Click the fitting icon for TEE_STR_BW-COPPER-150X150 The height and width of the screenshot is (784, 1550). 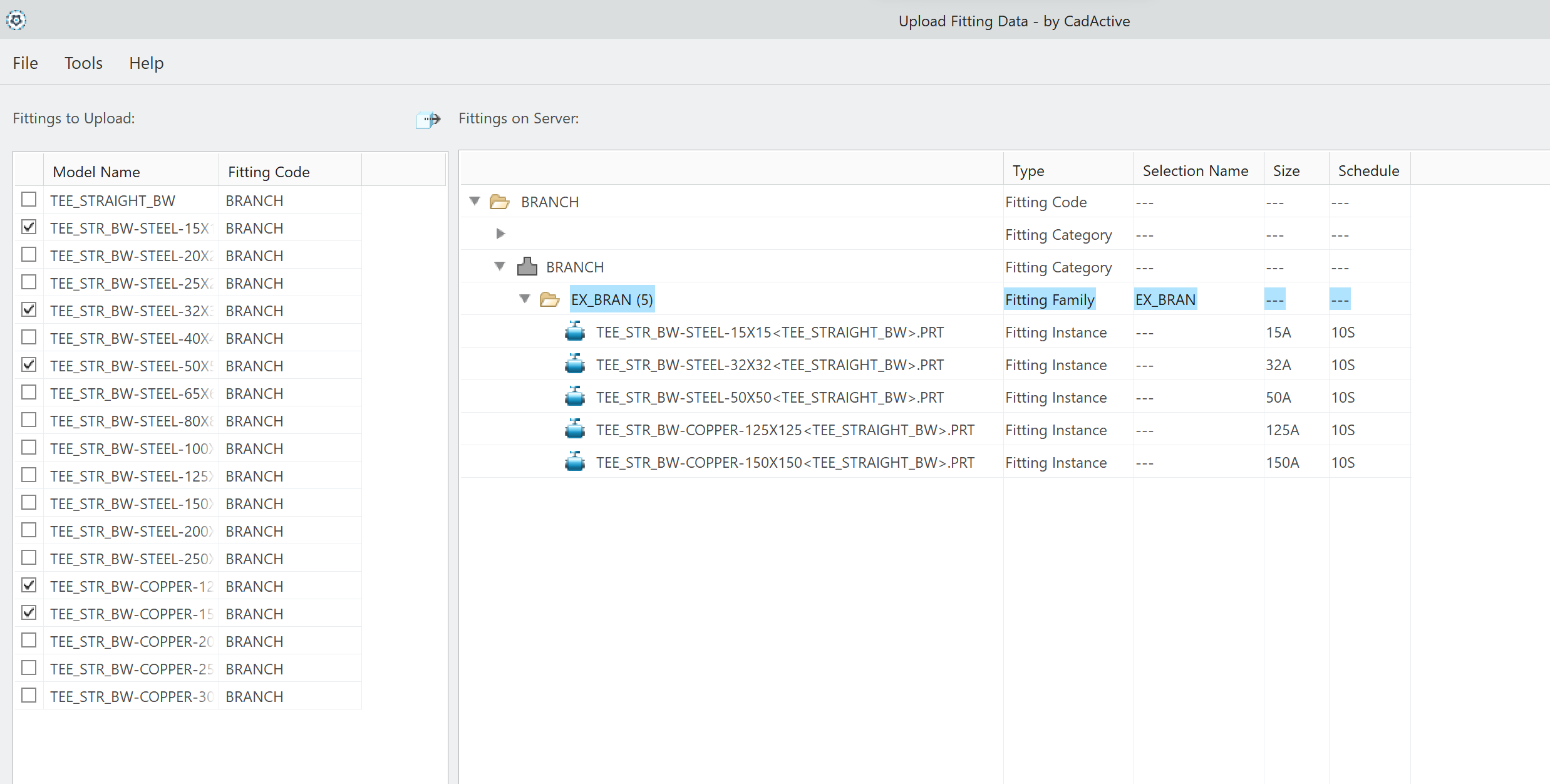click(x=574, y=462)
